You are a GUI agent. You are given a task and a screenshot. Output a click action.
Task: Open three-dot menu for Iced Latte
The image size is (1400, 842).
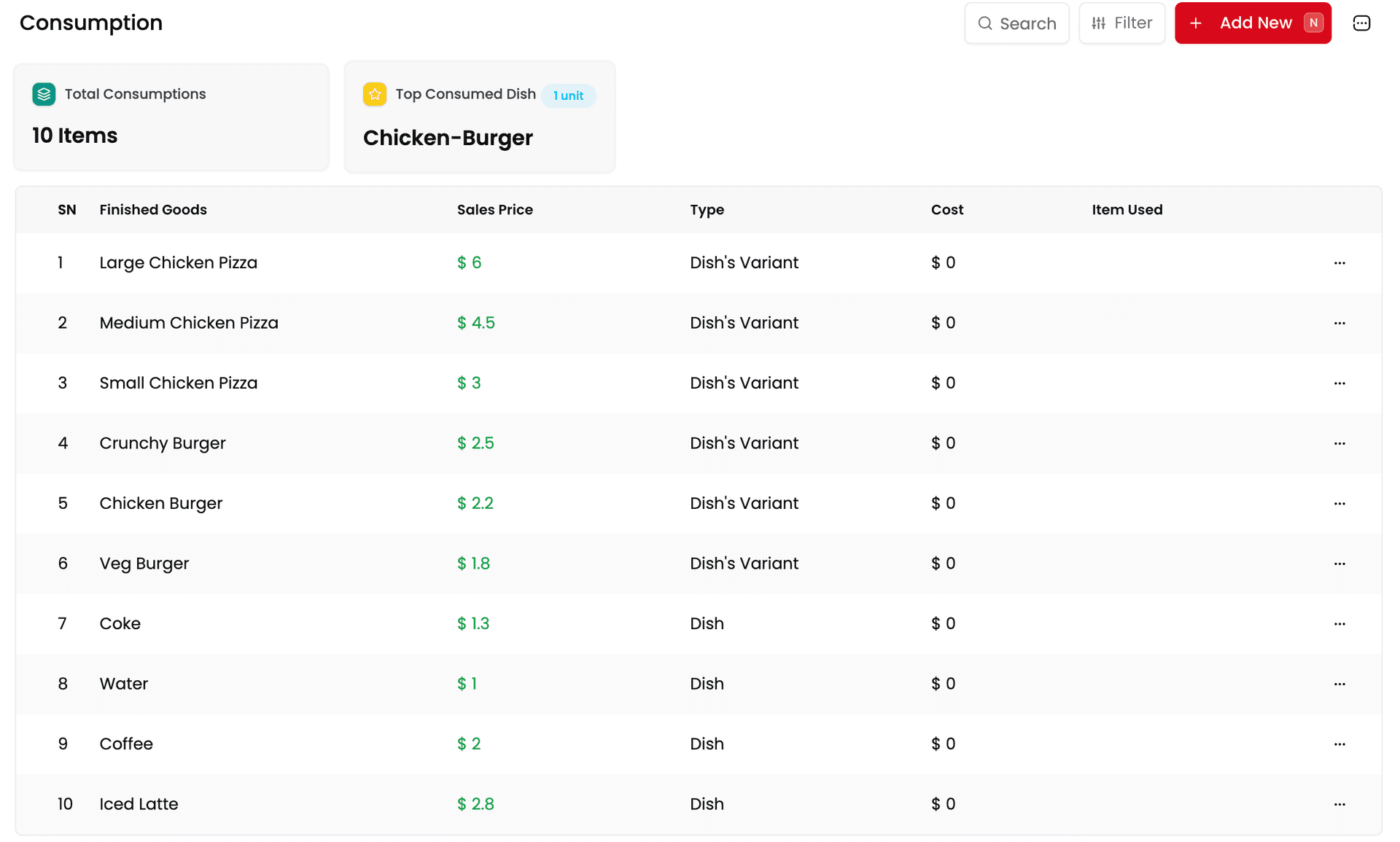[1339, 804]
